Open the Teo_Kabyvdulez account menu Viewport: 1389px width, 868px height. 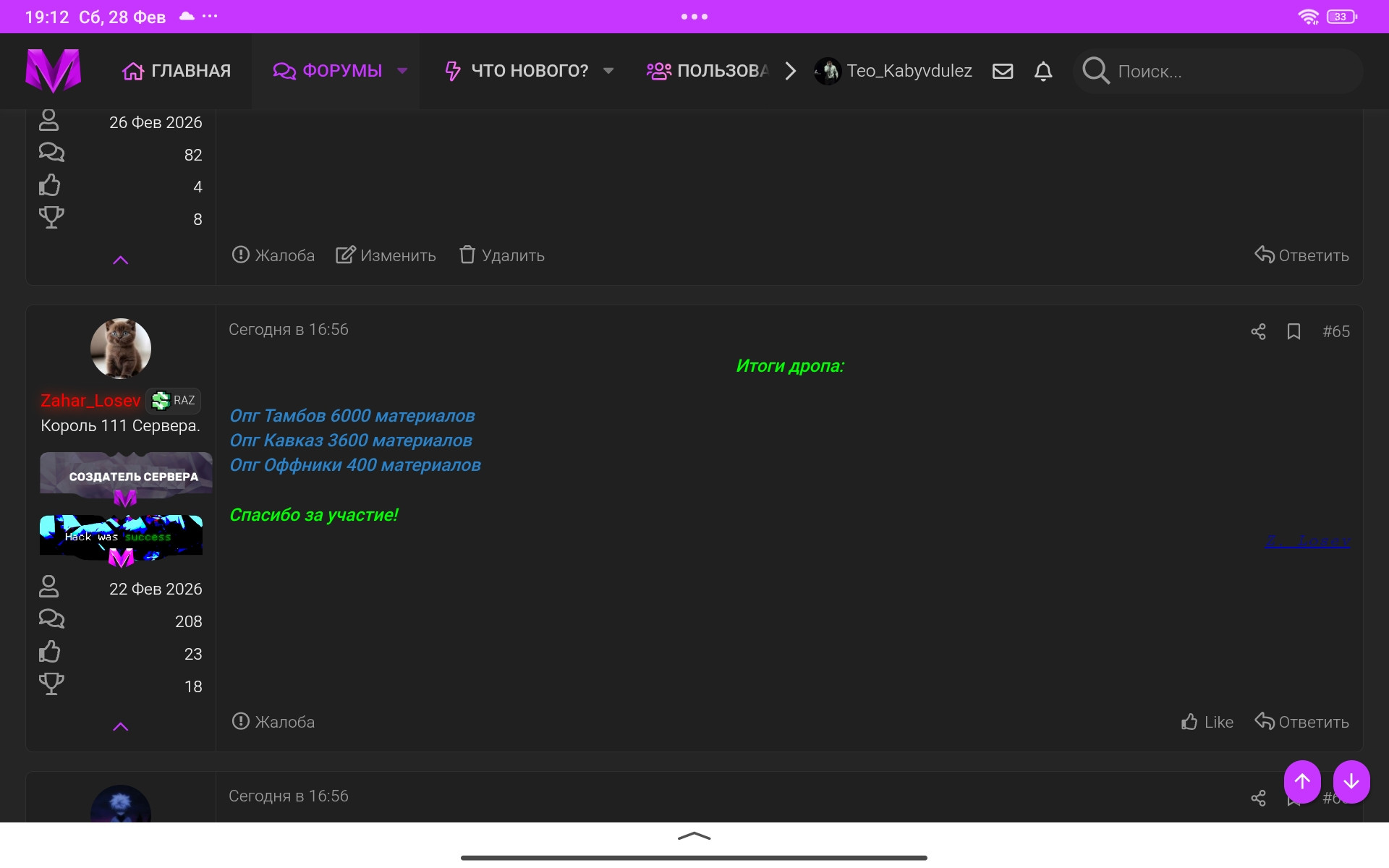tap(893, 71)
